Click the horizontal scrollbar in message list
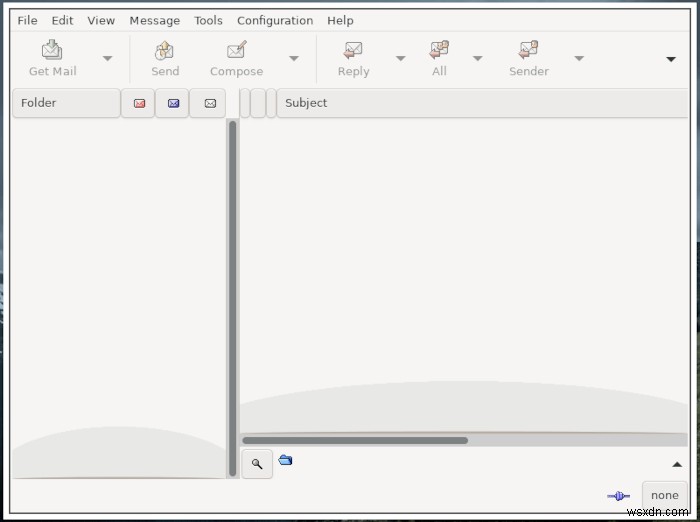Screen dimensions: 700x522 click(x=355, y=440)
